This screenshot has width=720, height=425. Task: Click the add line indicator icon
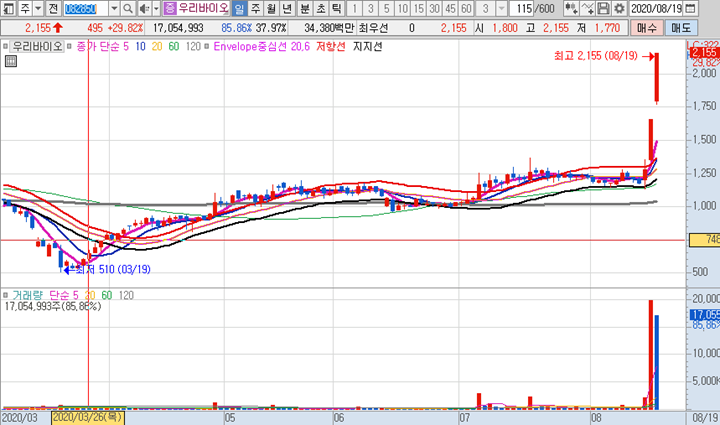point(587,8)
